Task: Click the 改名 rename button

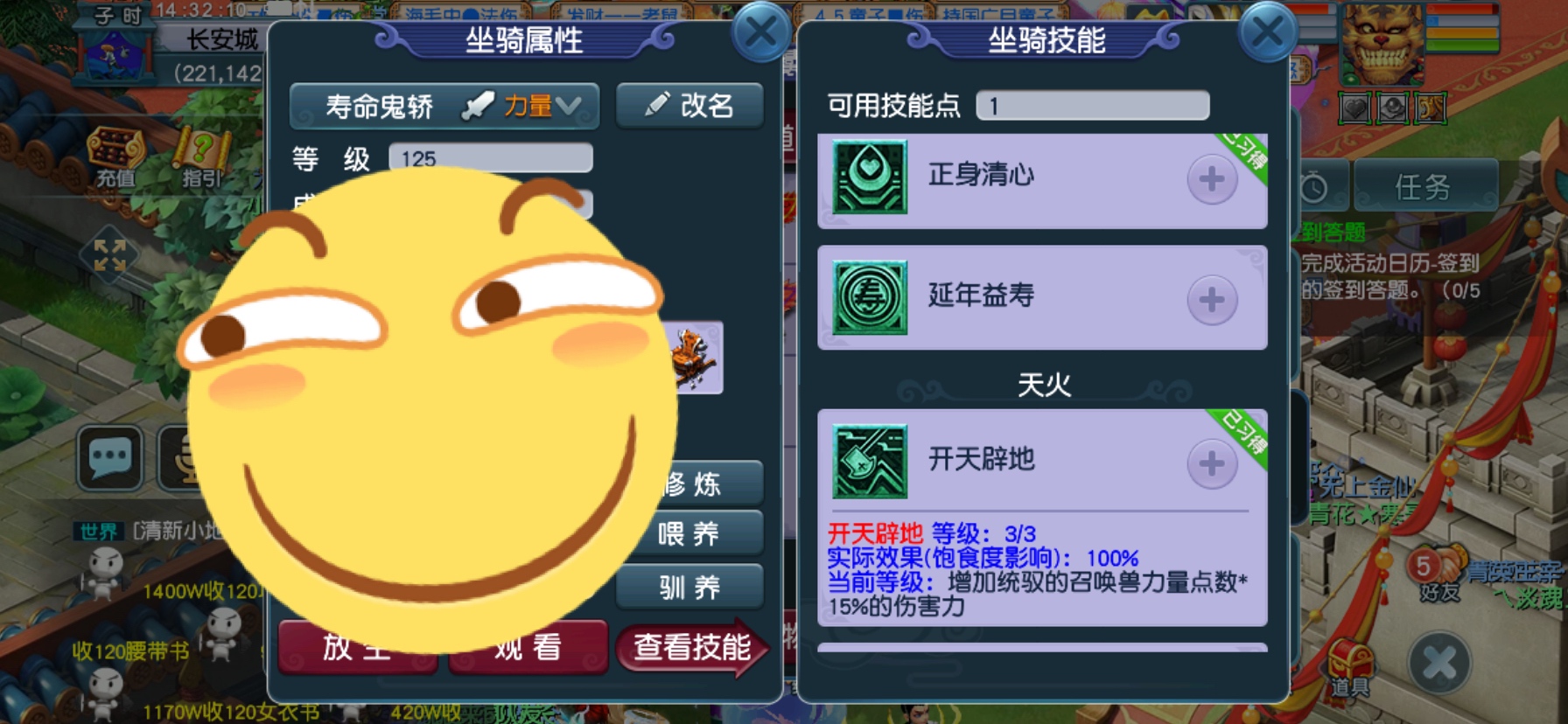Action: tap(689, 106)
